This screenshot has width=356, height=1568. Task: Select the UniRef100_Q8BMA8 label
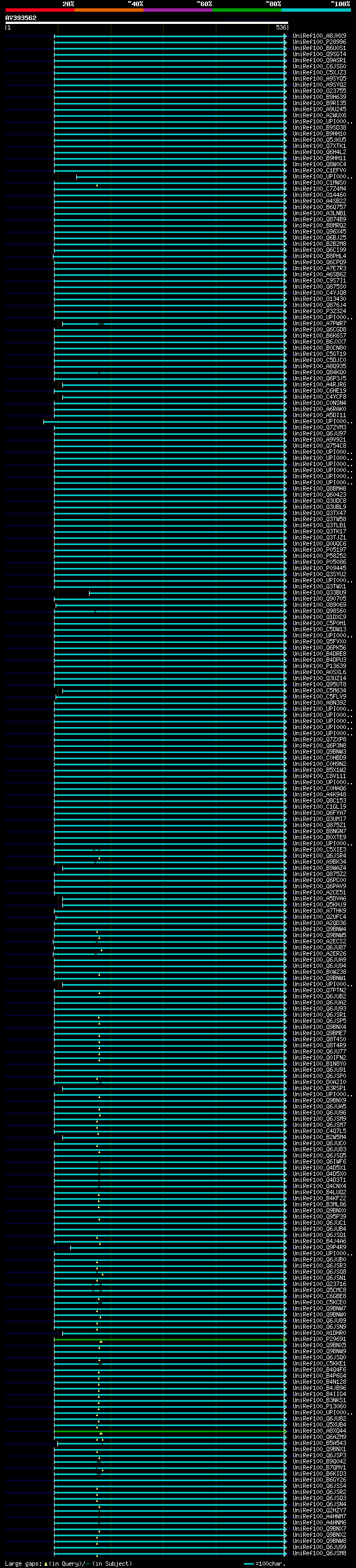319,489
